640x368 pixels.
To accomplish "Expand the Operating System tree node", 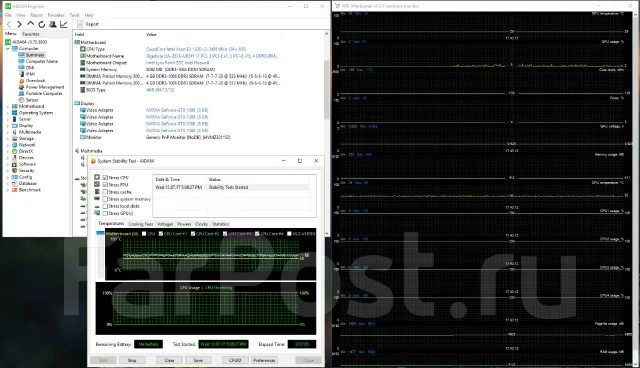I will (8, 113).
